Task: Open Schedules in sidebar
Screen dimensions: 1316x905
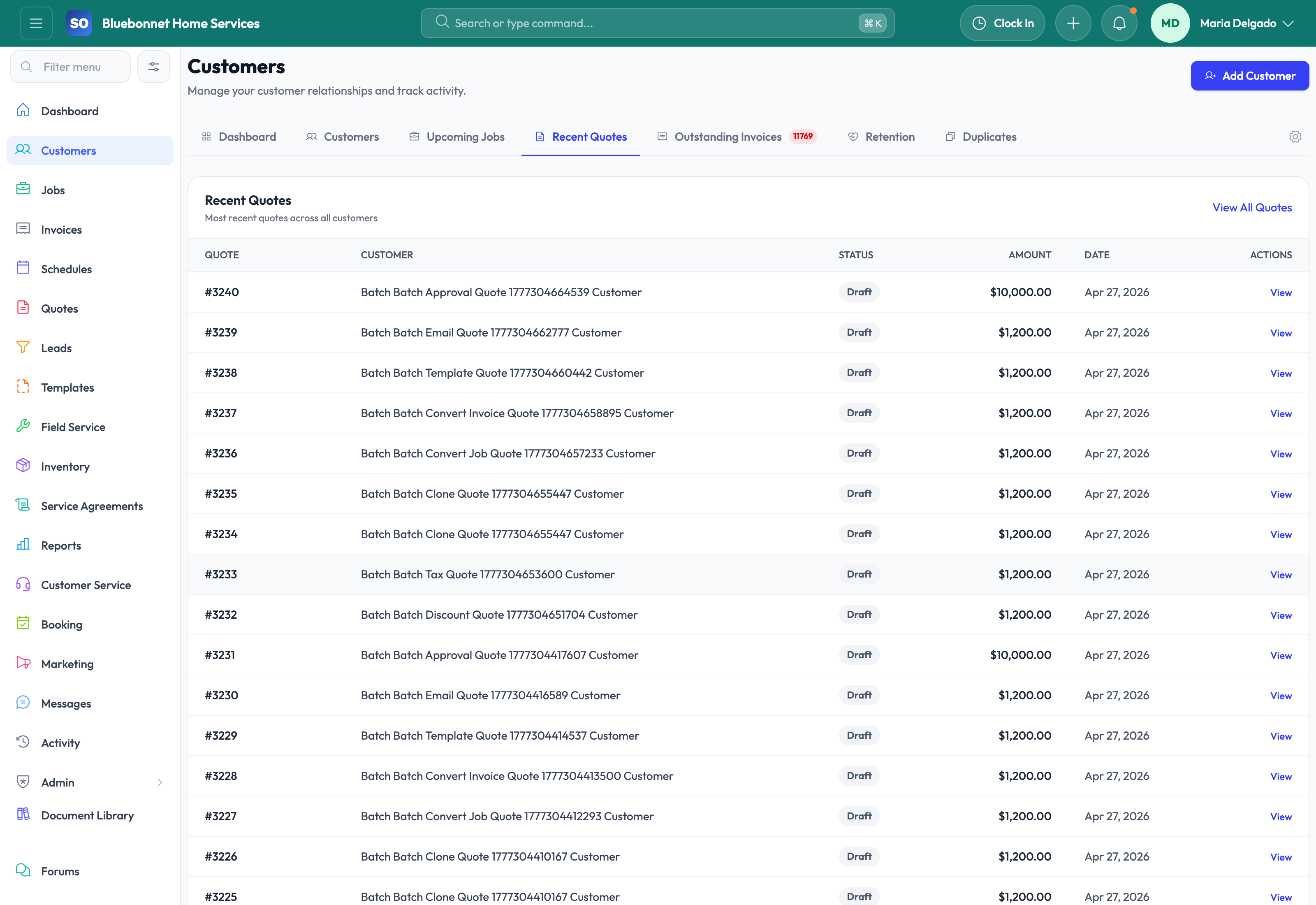Action: (90, 269)
